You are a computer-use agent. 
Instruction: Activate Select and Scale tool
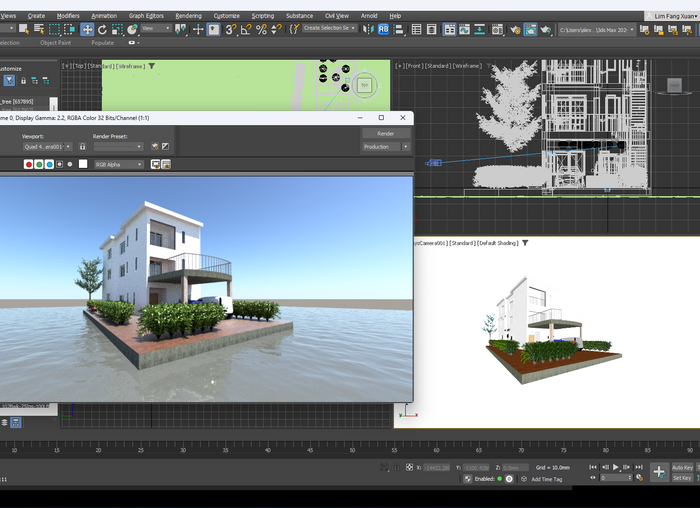(117, 29)
